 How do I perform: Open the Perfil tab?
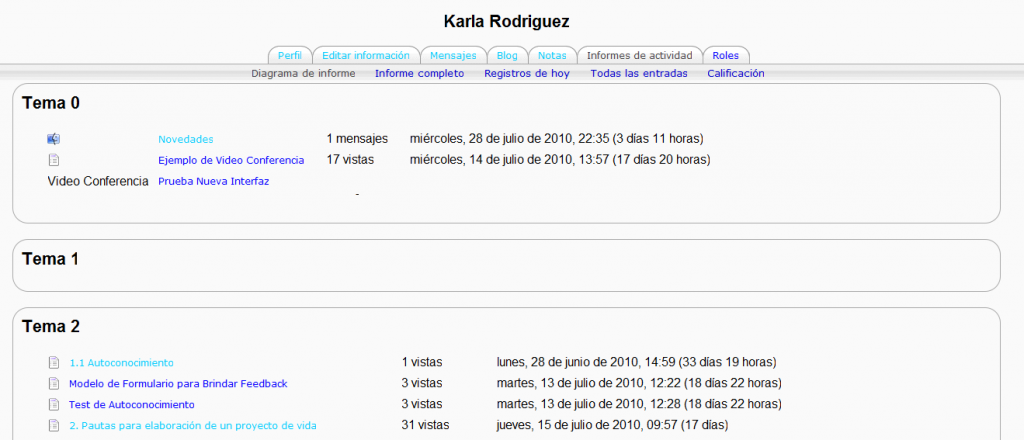(289, 56)
